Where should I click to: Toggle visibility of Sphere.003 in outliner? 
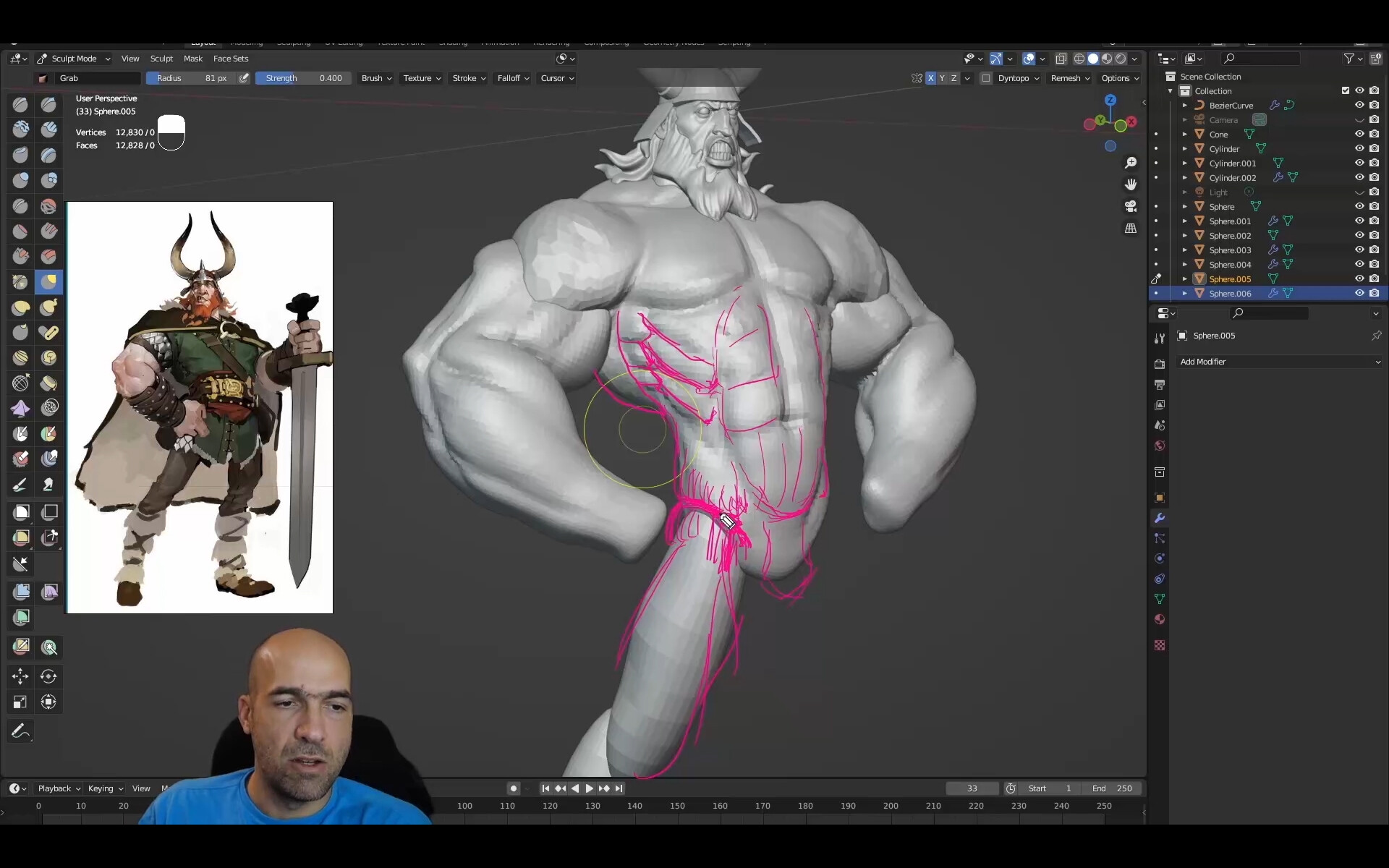pyautogui.click(x=1359, y=250)
